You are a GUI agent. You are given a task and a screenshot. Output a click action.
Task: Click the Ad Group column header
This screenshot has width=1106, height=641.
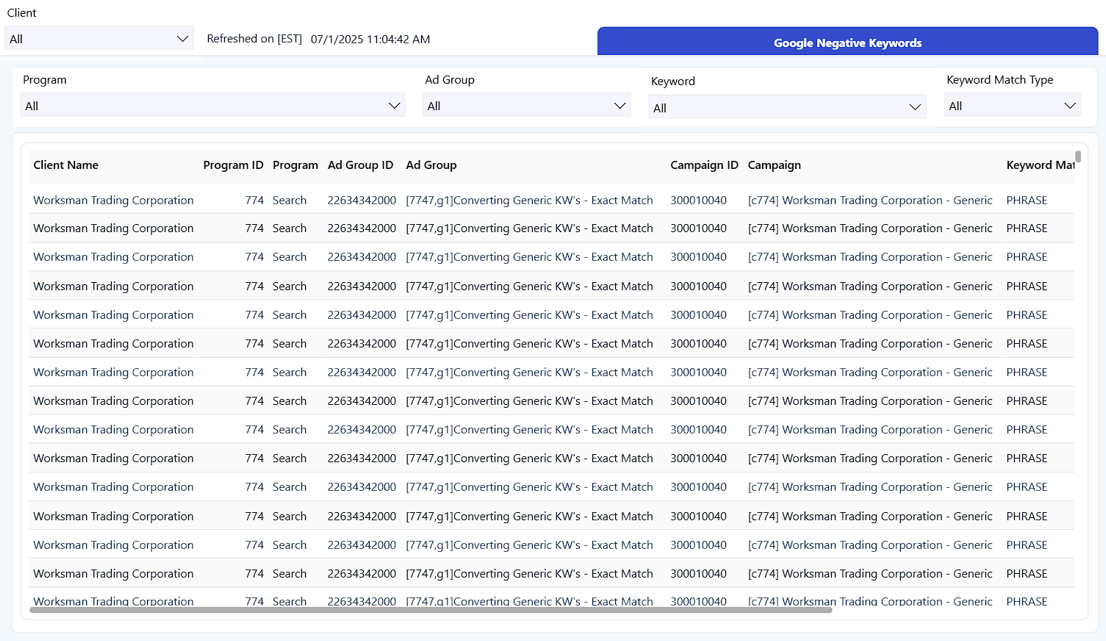point(431,165)
